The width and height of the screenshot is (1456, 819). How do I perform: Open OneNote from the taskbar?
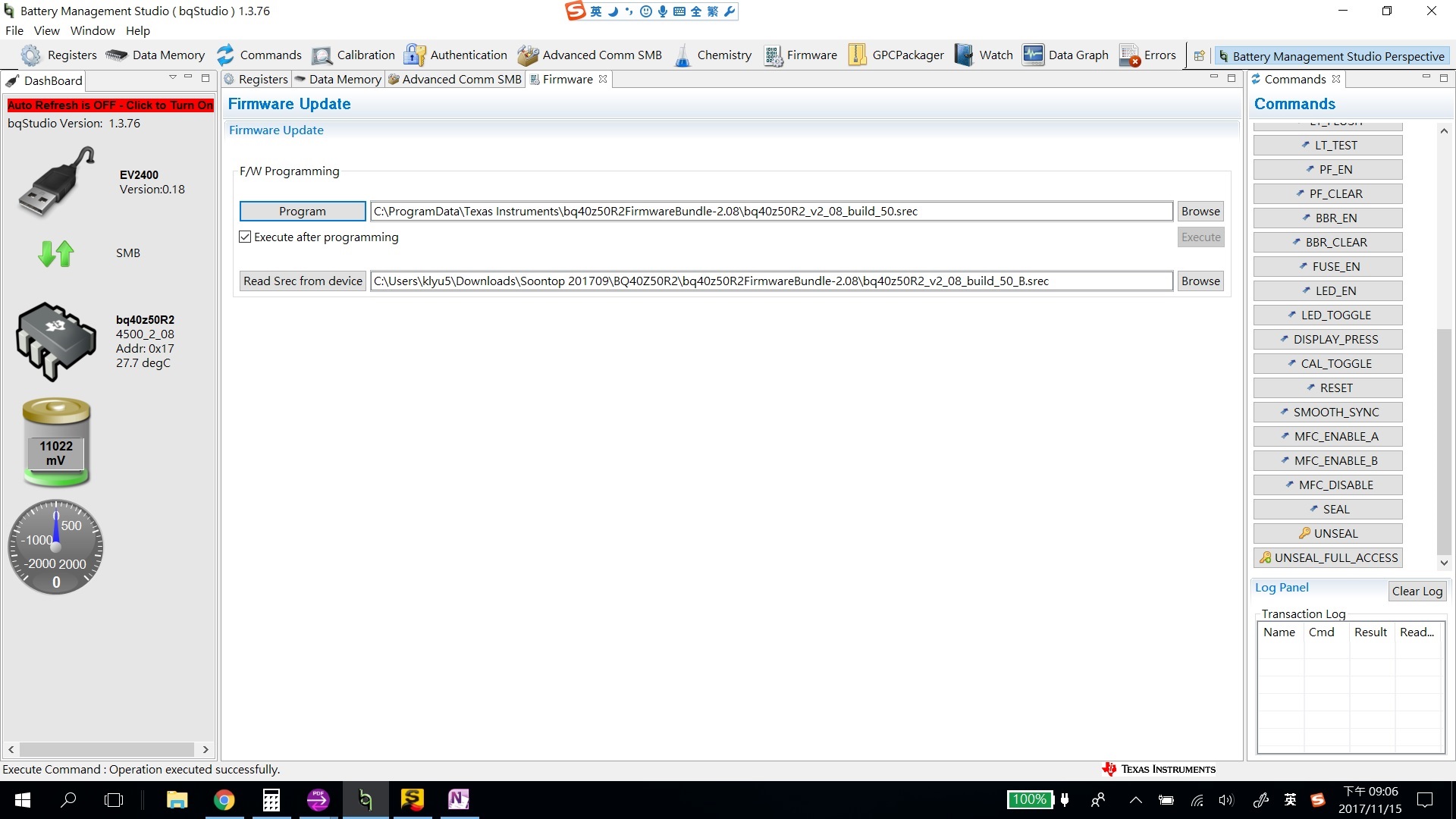pyautogui.click(x=459, y=800)
